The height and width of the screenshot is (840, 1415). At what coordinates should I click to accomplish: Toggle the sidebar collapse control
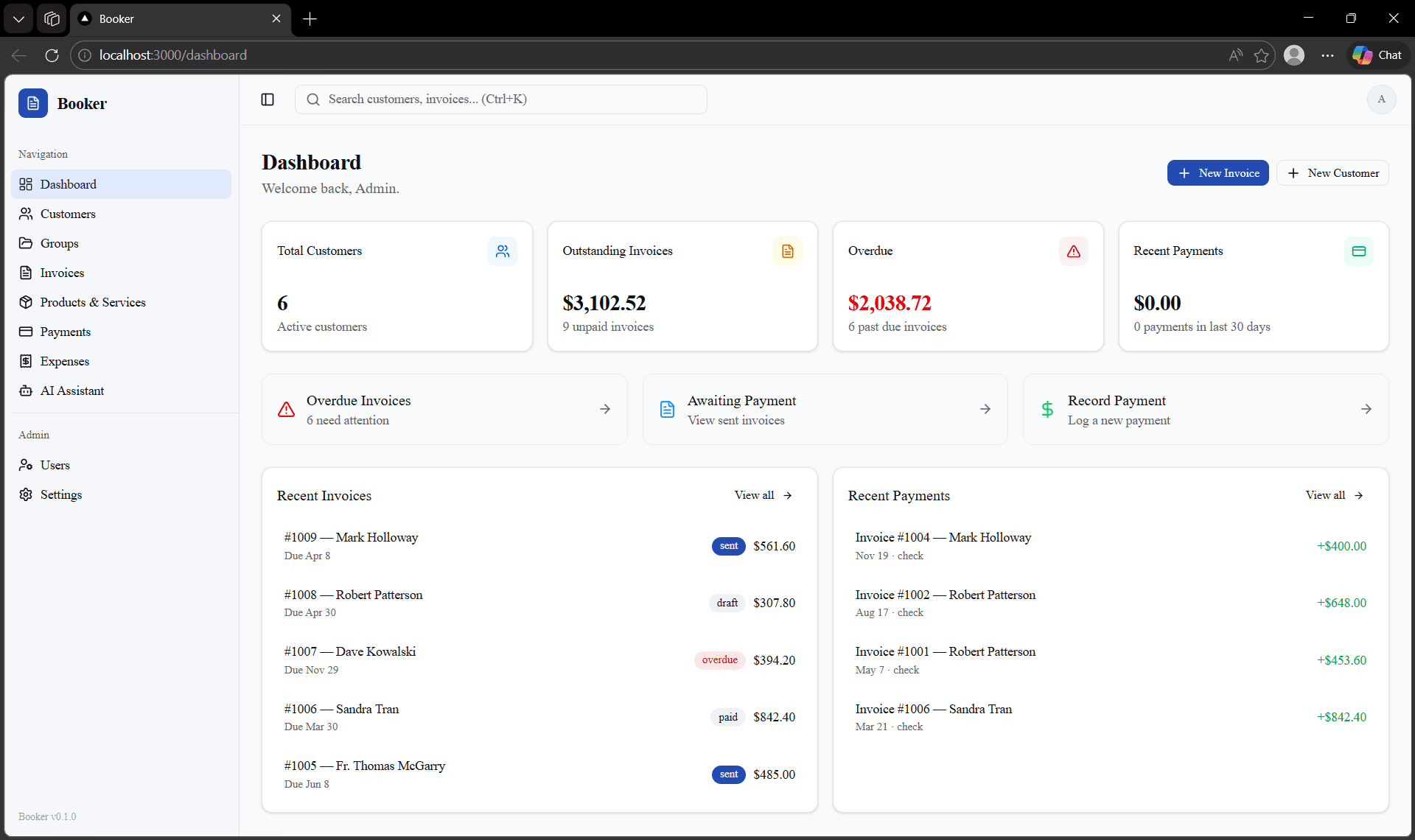[x=267, y=99]
